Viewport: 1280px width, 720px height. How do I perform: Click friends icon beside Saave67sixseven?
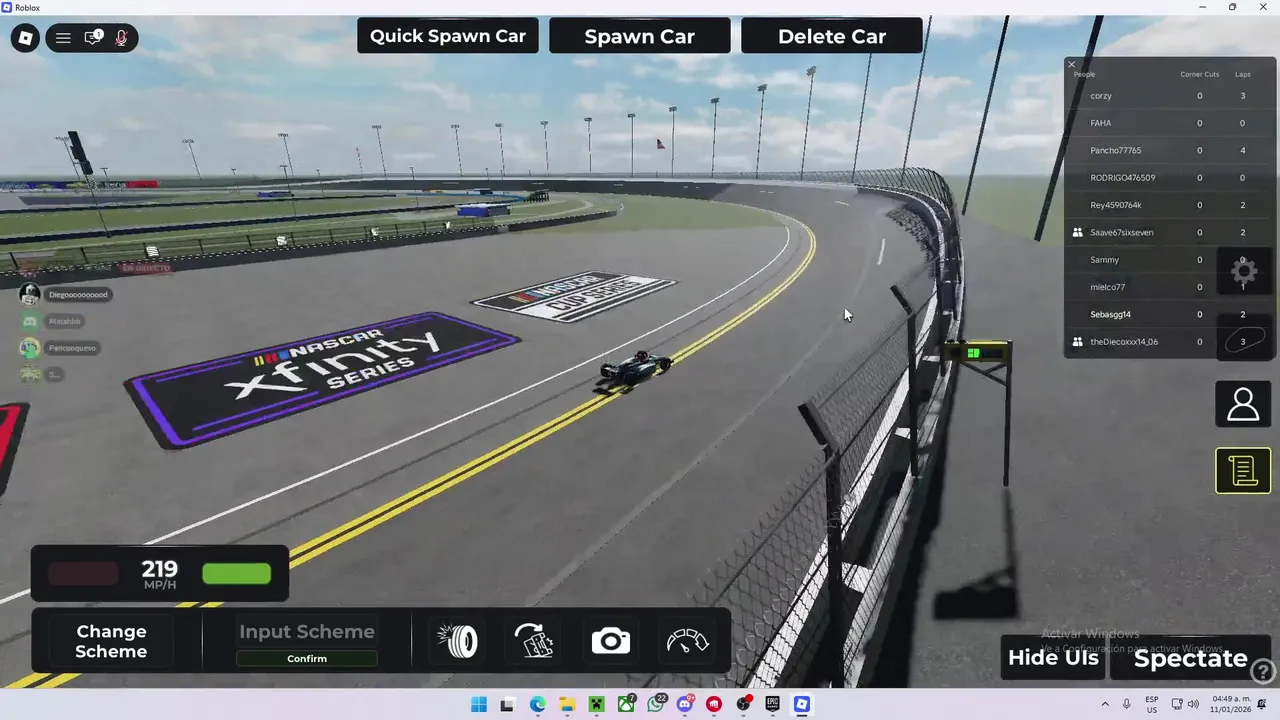(x=1077, y=232)
